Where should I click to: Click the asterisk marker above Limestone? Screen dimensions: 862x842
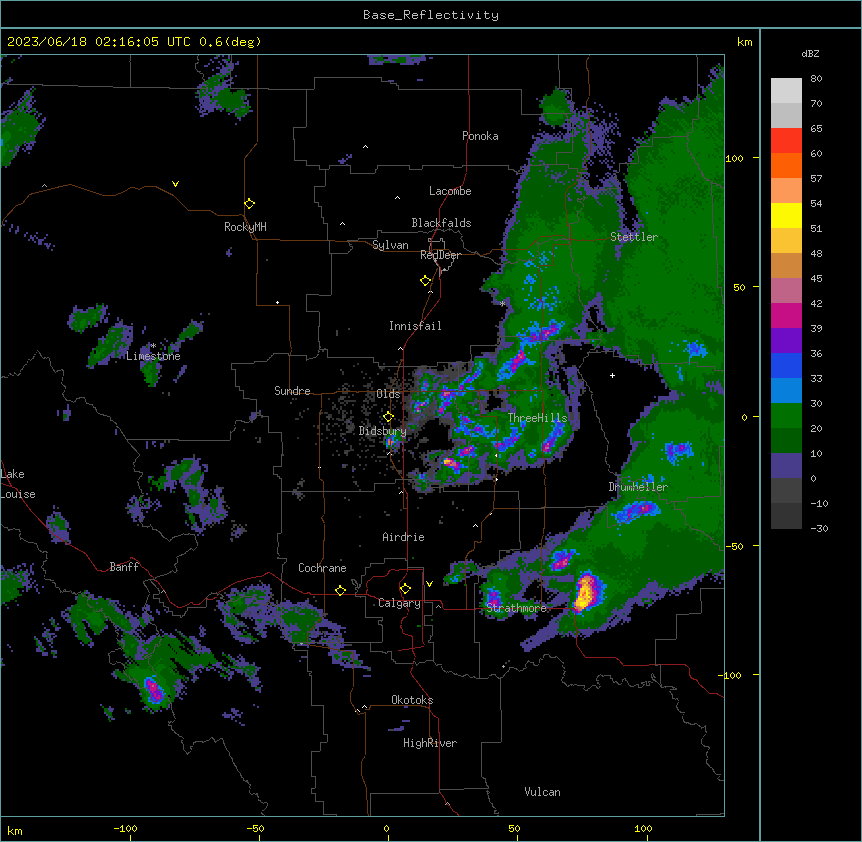point(153,346)
